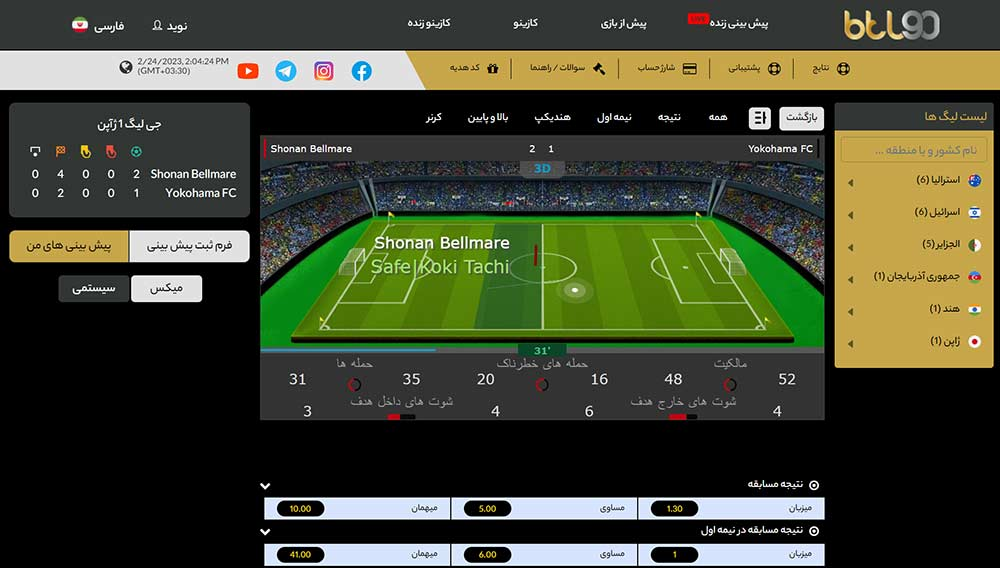The image size is (1000, 568).
Task: Click the globe timezone icon
Action: 126,66
